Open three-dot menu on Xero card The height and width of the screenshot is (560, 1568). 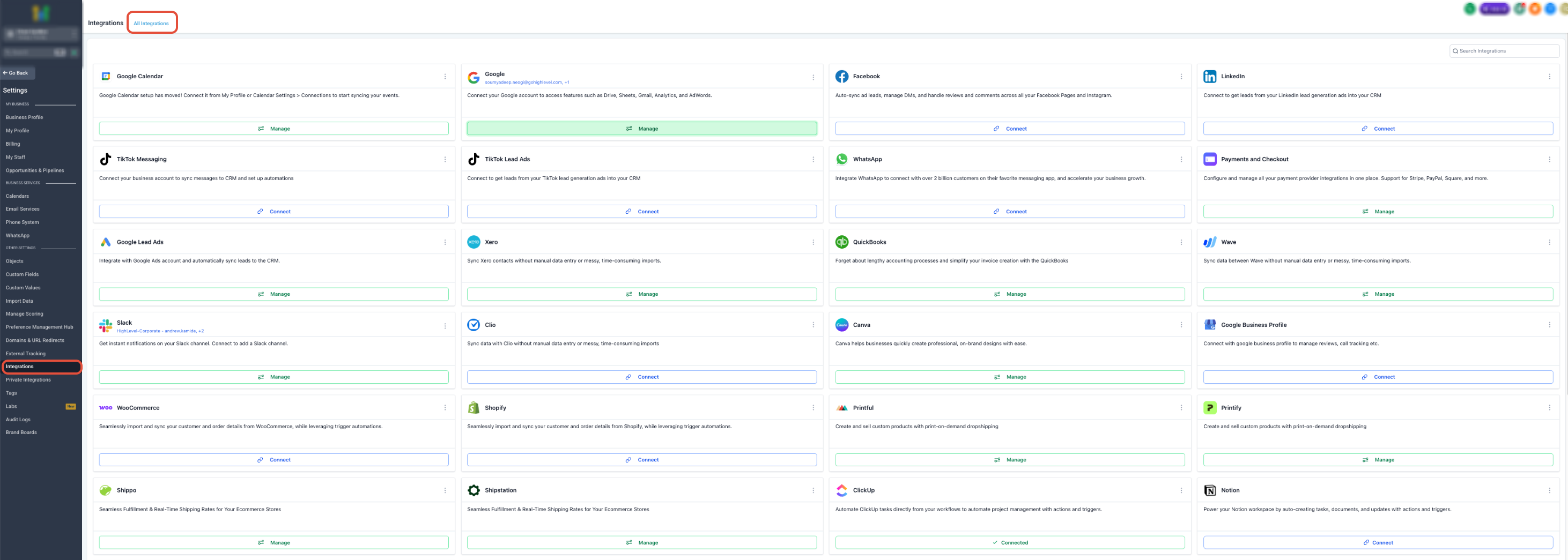[812, 242]
